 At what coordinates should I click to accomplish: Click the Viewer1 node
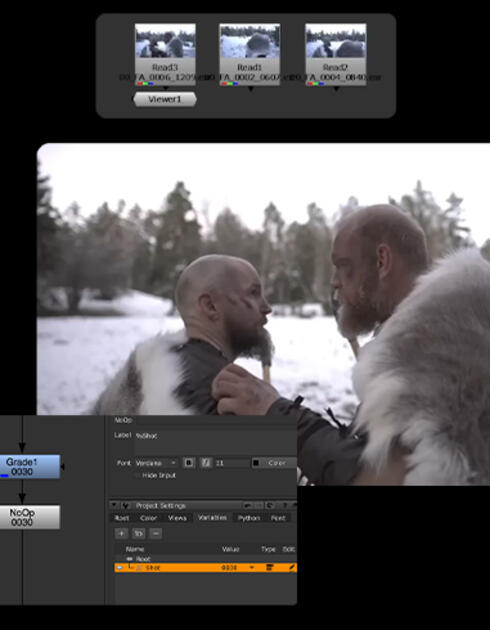coord(165,99)
